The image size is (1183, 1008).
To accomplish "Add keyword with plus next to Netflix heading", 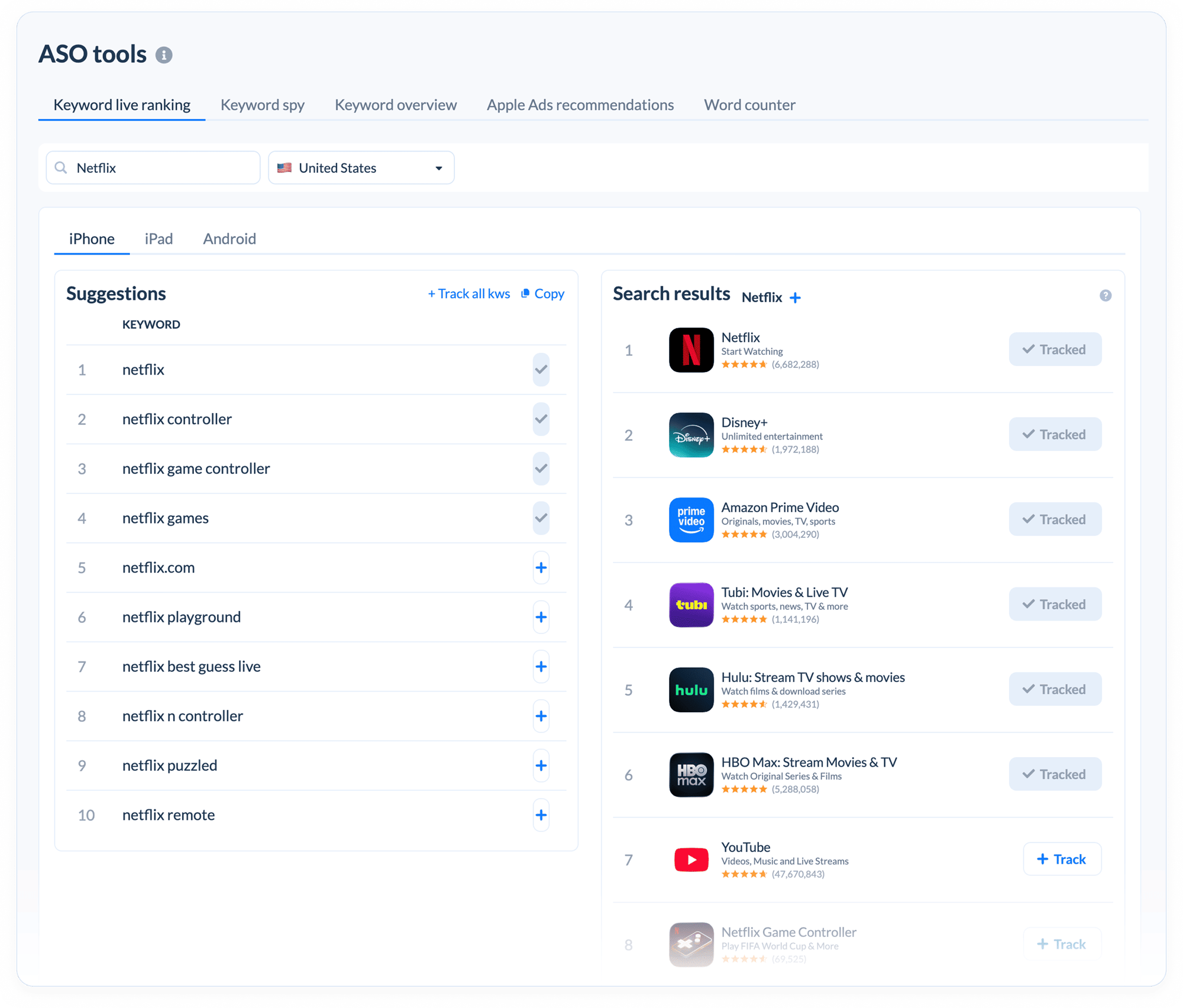I will 795,298.
